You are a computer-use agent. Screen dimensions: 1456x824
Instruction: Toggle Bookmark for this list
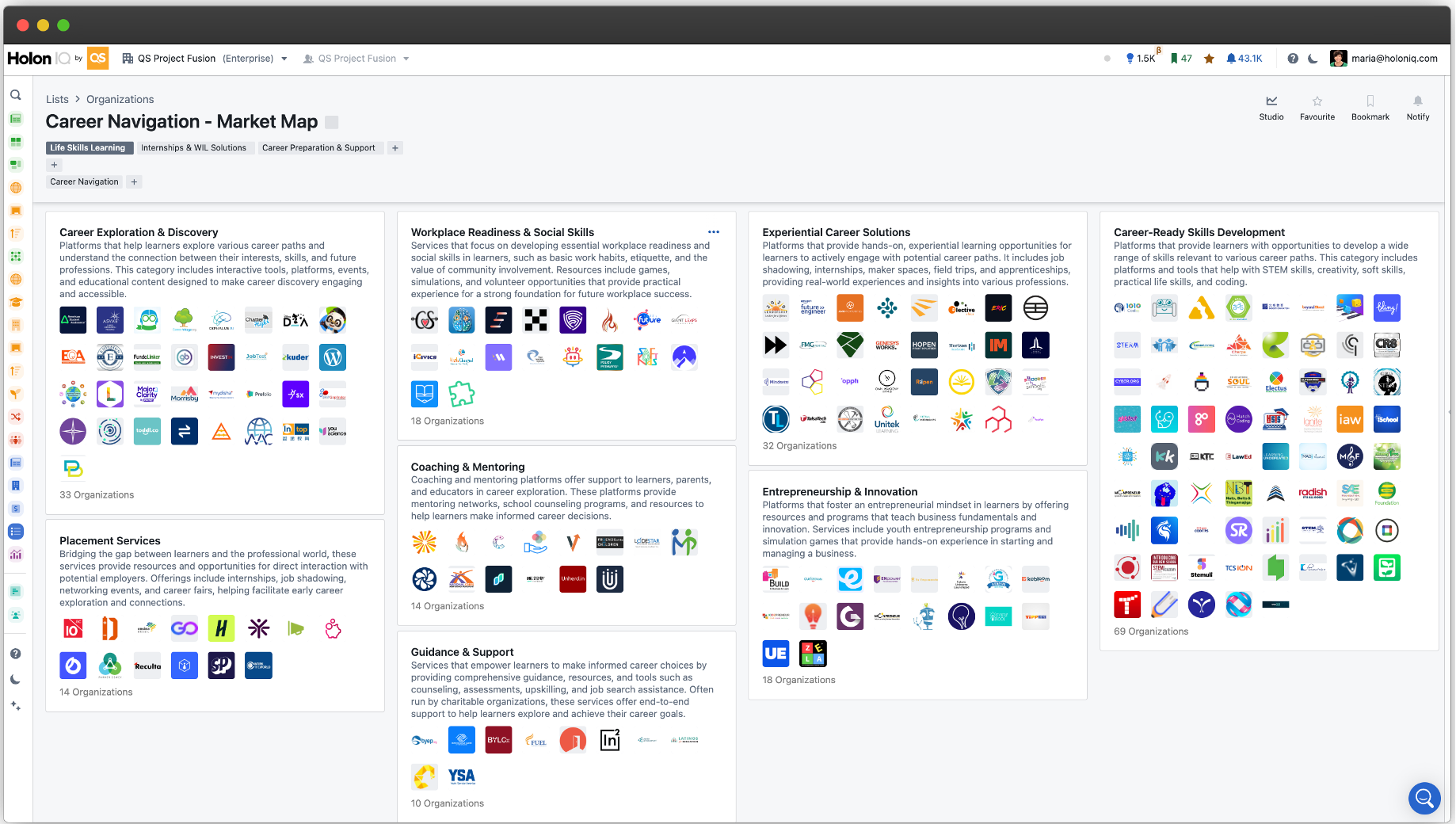pyautogui.click(x=1370, y=108)
